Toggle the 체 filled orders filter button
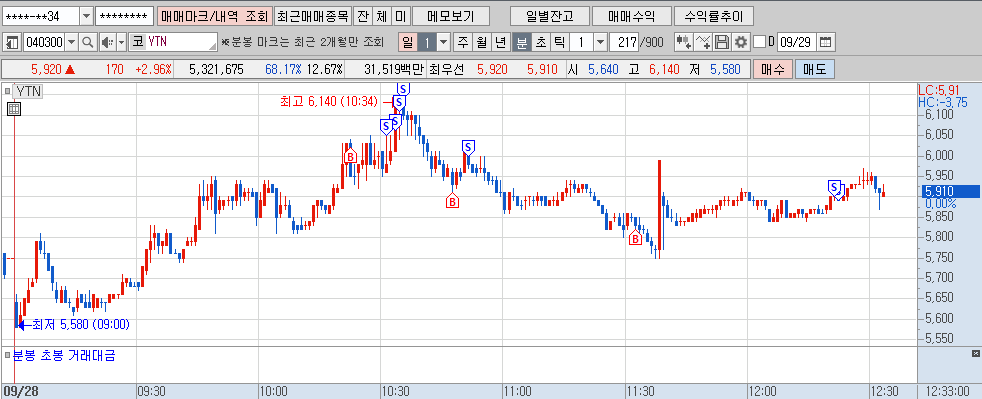Viewport: 982px width, 399px height. click(381, 16)
